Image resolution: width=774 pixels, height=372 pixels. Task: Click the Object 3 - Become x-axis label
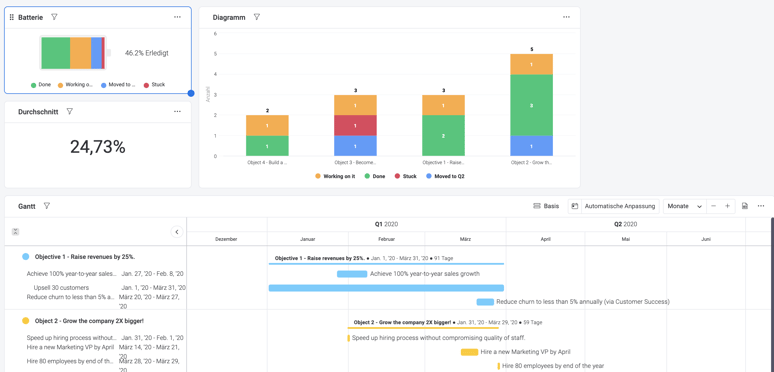tap(355, 162)
